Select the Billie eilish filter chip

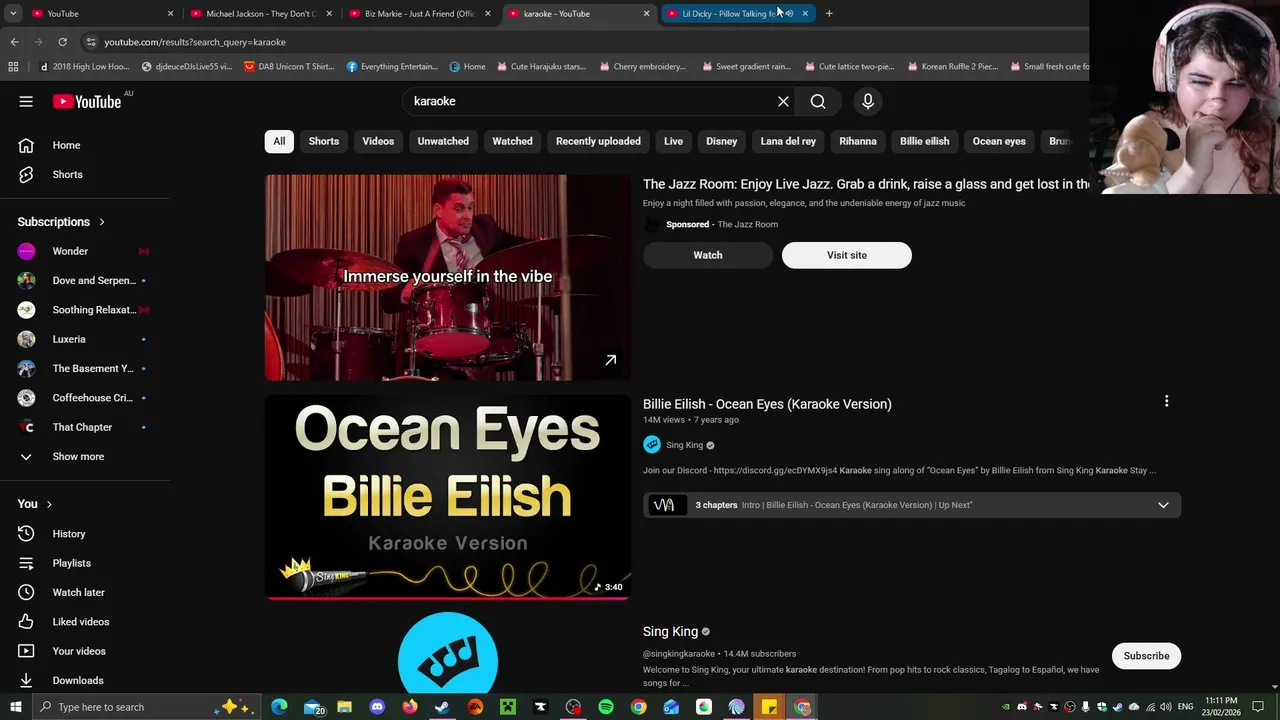point(924,141)
